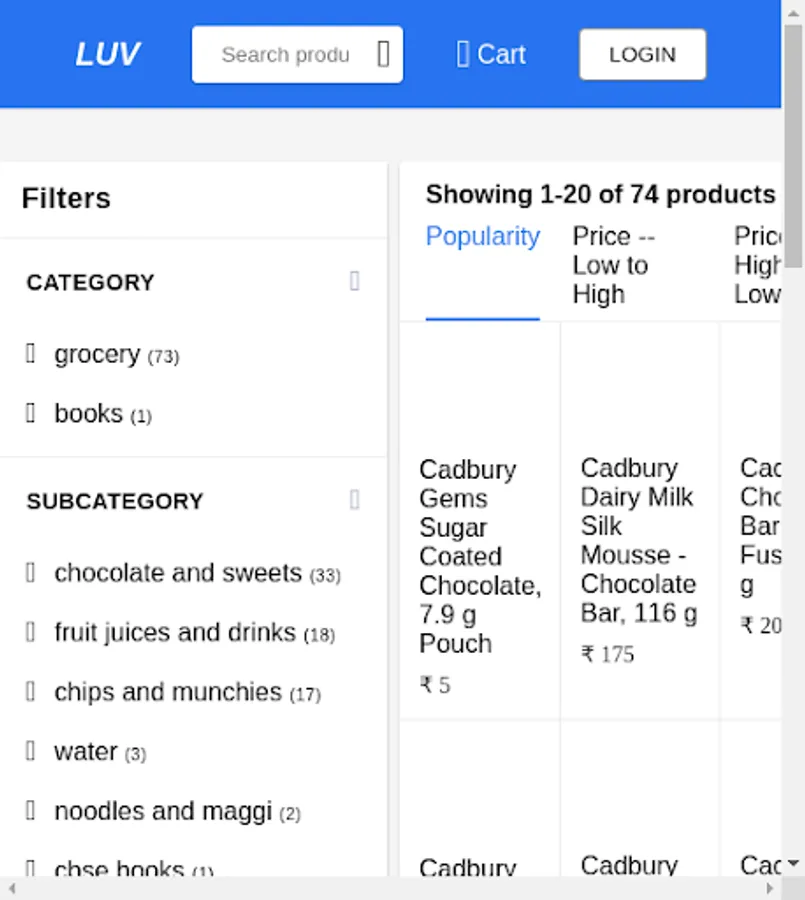Check the chocolate and sweets filter
Viewport: 805px width, 900px height.
(x=31, y=573)
